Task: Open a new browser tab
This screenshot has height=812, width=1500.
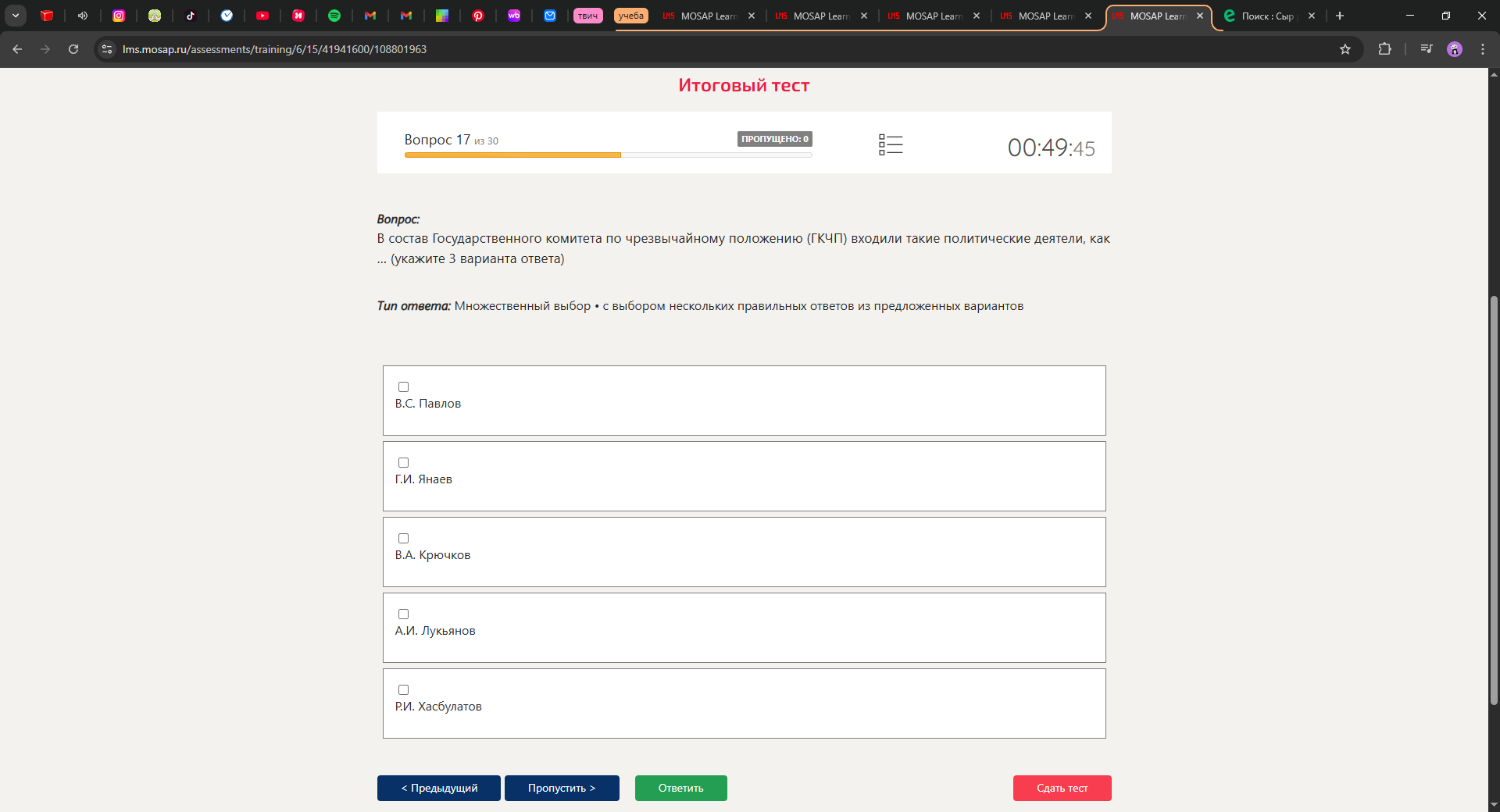Action: pyautogui.click(x=1340, y=16)
